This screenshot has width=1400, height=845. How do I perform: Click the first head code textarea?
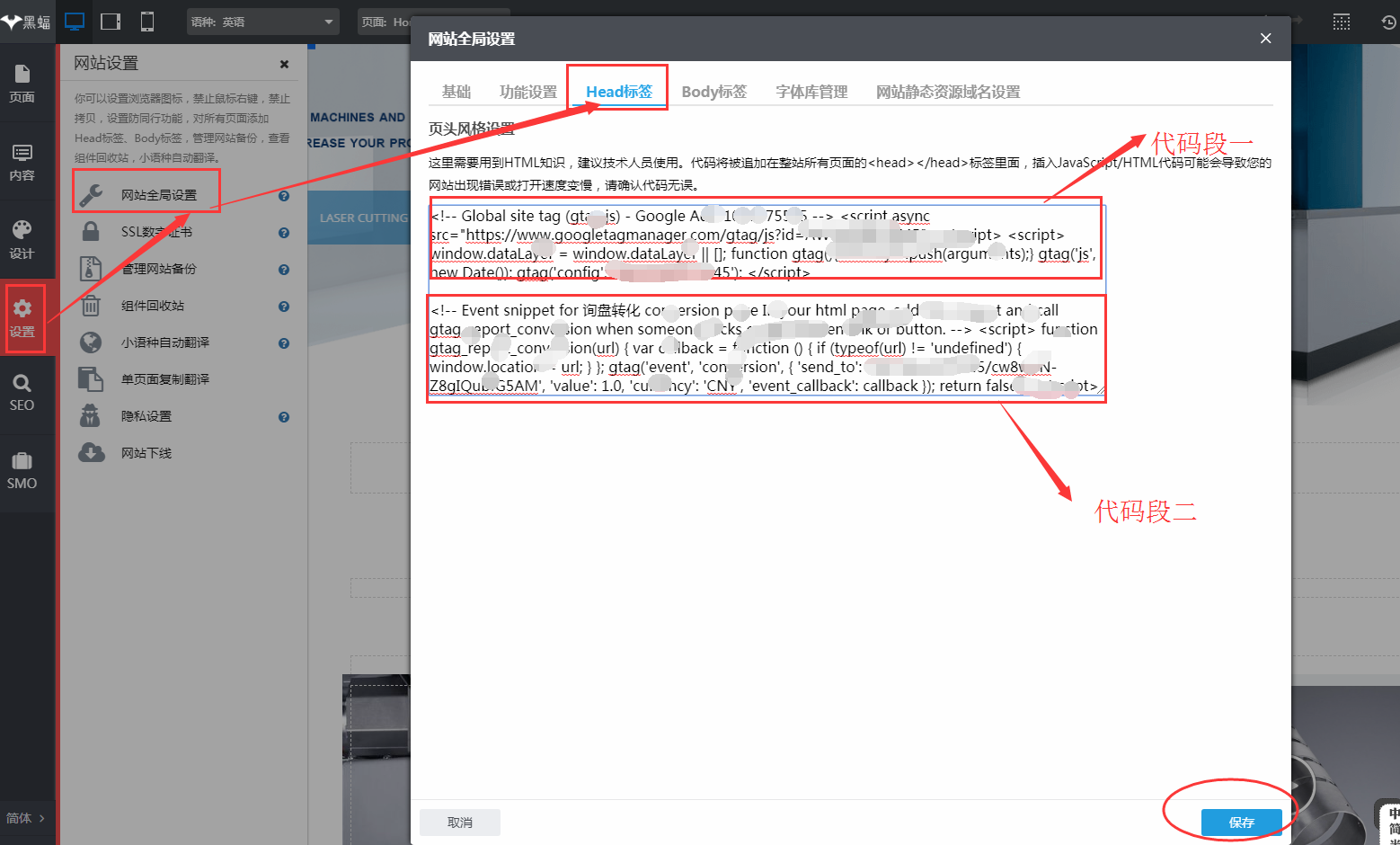(x=766, y=243)
